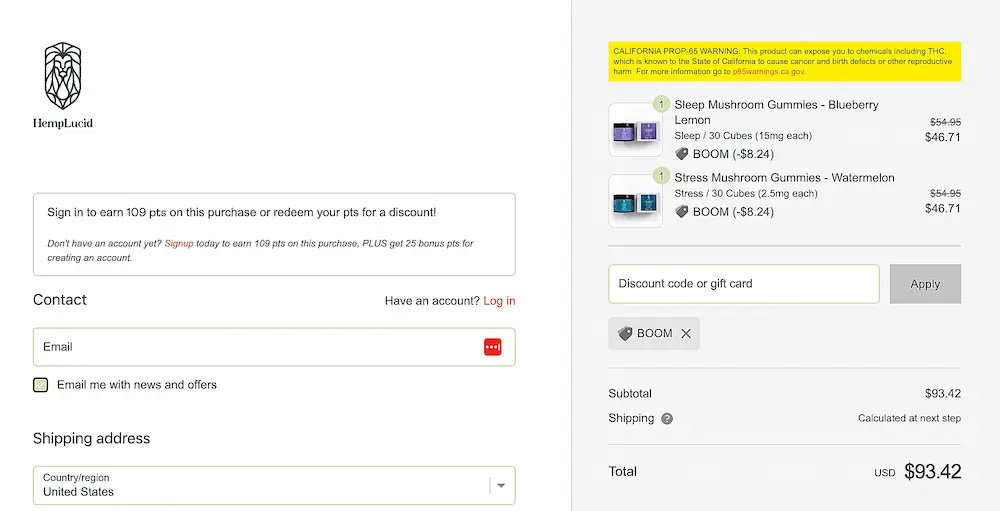Screen dimensions: 1000x511
Task: Click the 'Stress Mushroom Gummies - Watermelon' title
Action: click(784, 178)
